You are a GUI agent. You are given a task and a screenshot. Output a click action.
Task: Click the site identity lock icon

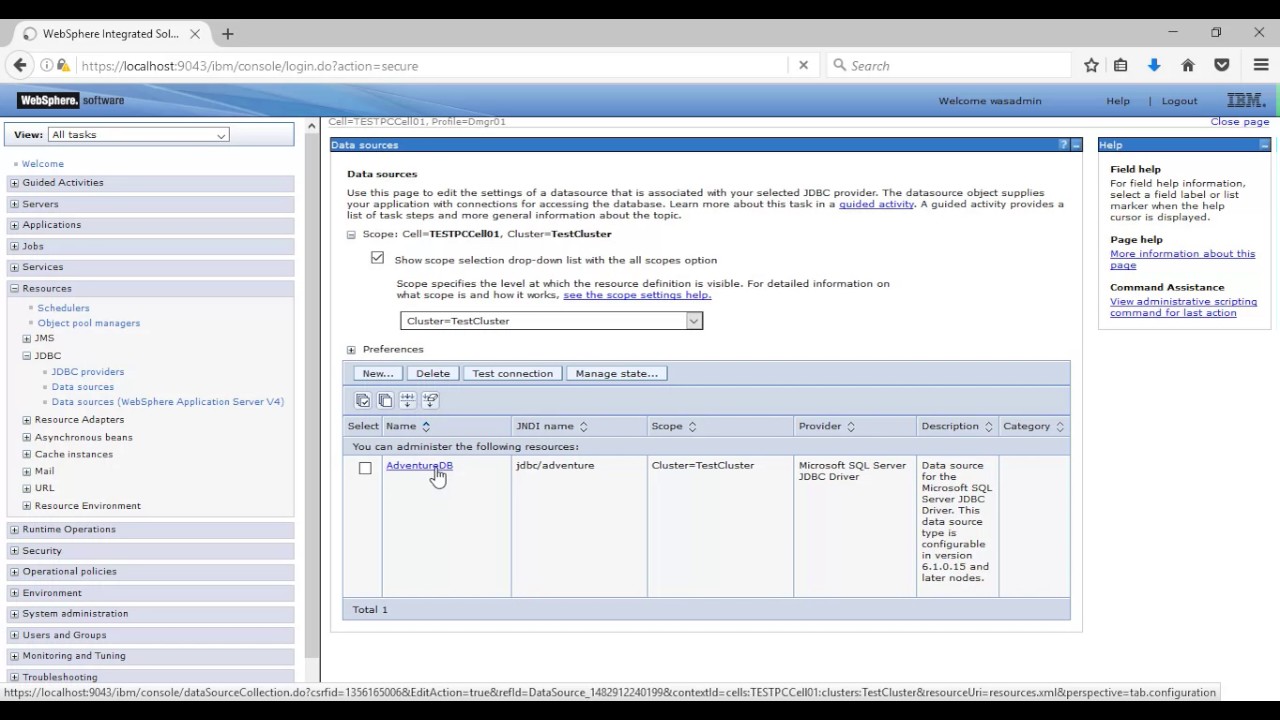[x=64, y=65]
